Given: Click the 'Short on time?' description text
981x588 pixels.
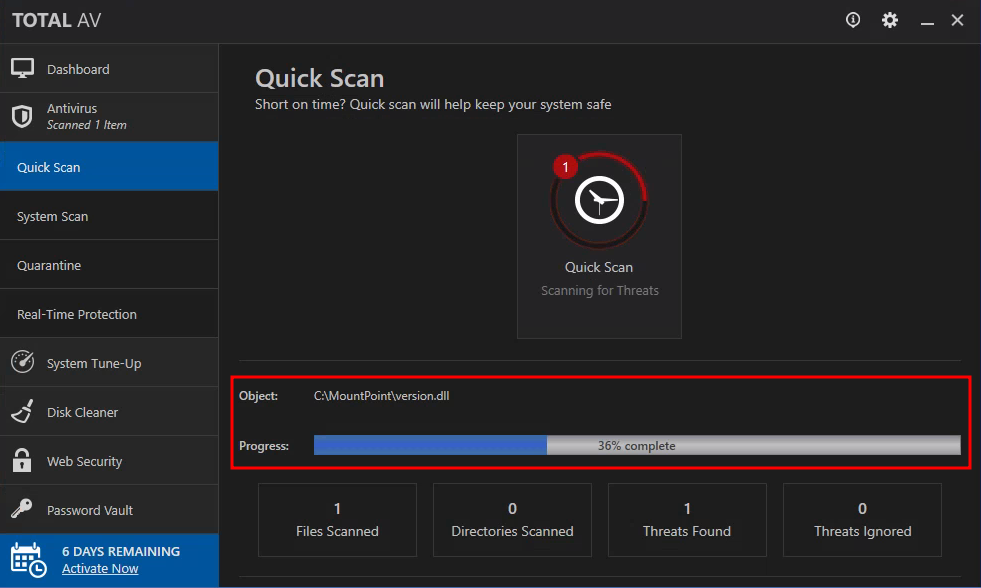Looking at the screenshot, I should pyautogui.click(x=433, y=104).
